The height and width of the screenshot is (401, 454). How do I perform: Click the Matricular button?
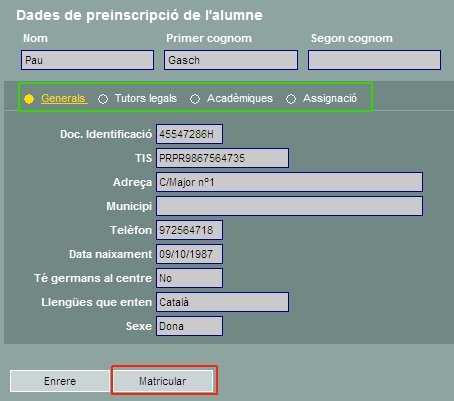pyautogui.click(x=163, y=381)
